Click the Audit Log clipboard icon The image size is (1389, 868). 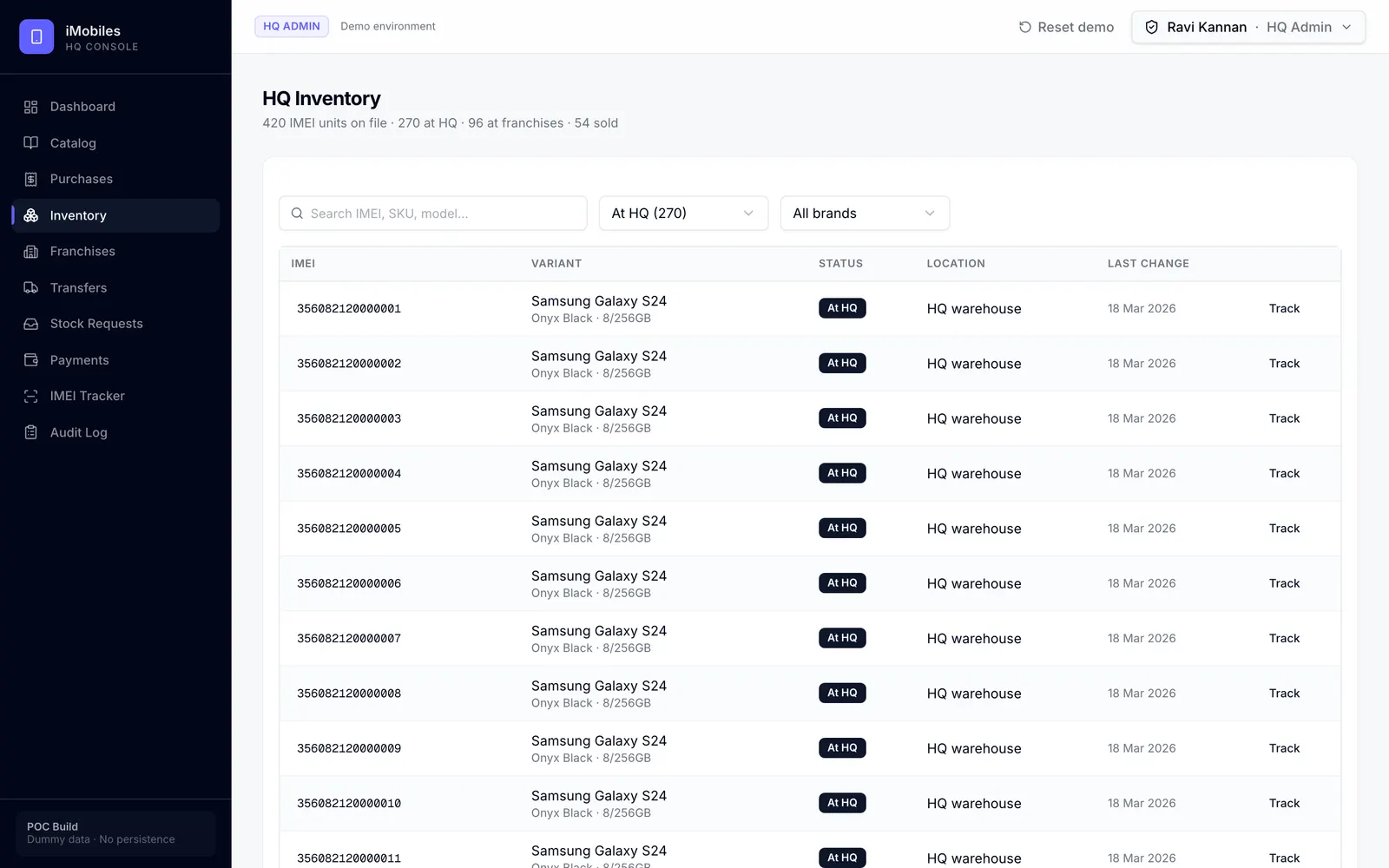(x=31, y=432)
